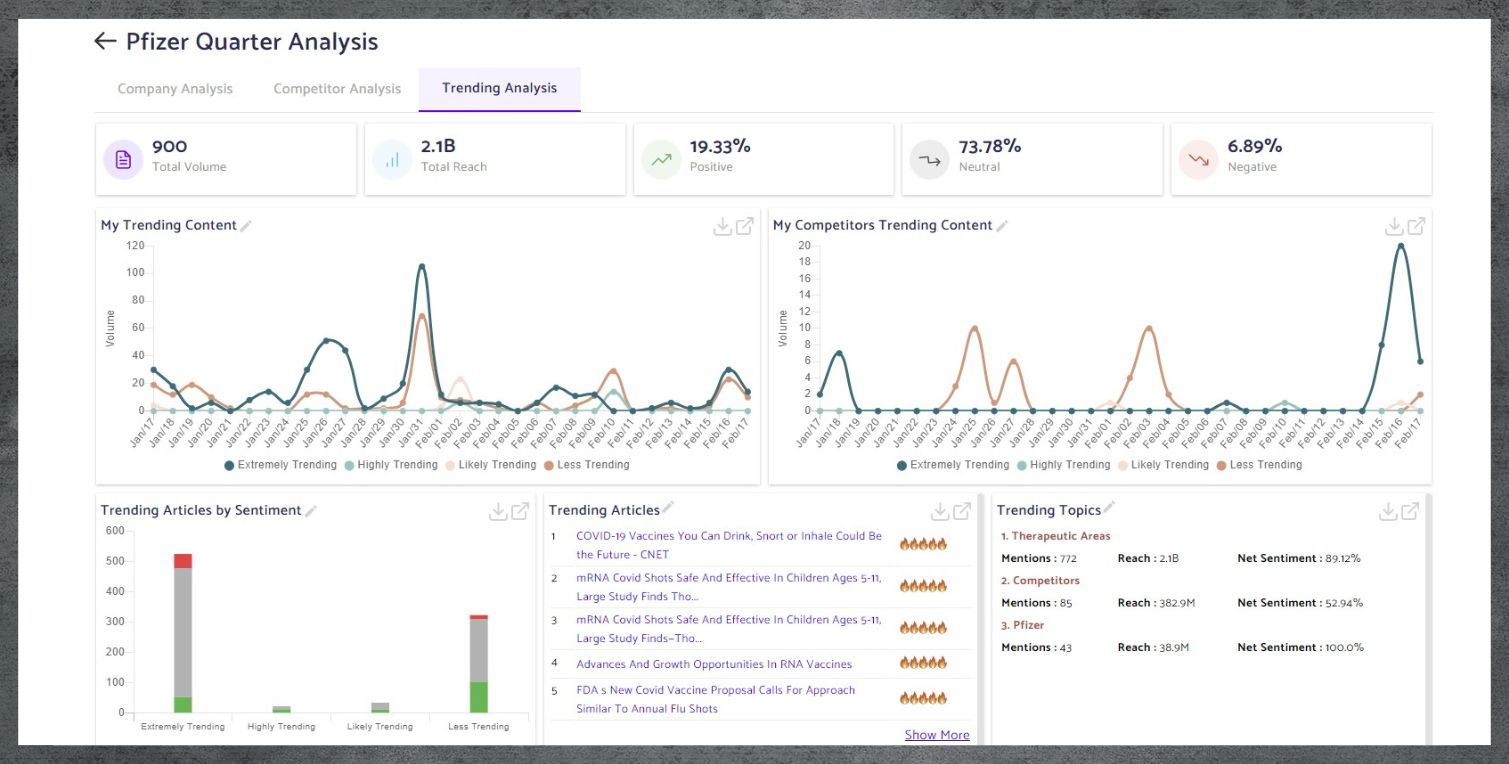The height and width of the screenshot is (764, 1509).
Task: Open the Advances And Growth Opportunities article
Action: (714, 664)
